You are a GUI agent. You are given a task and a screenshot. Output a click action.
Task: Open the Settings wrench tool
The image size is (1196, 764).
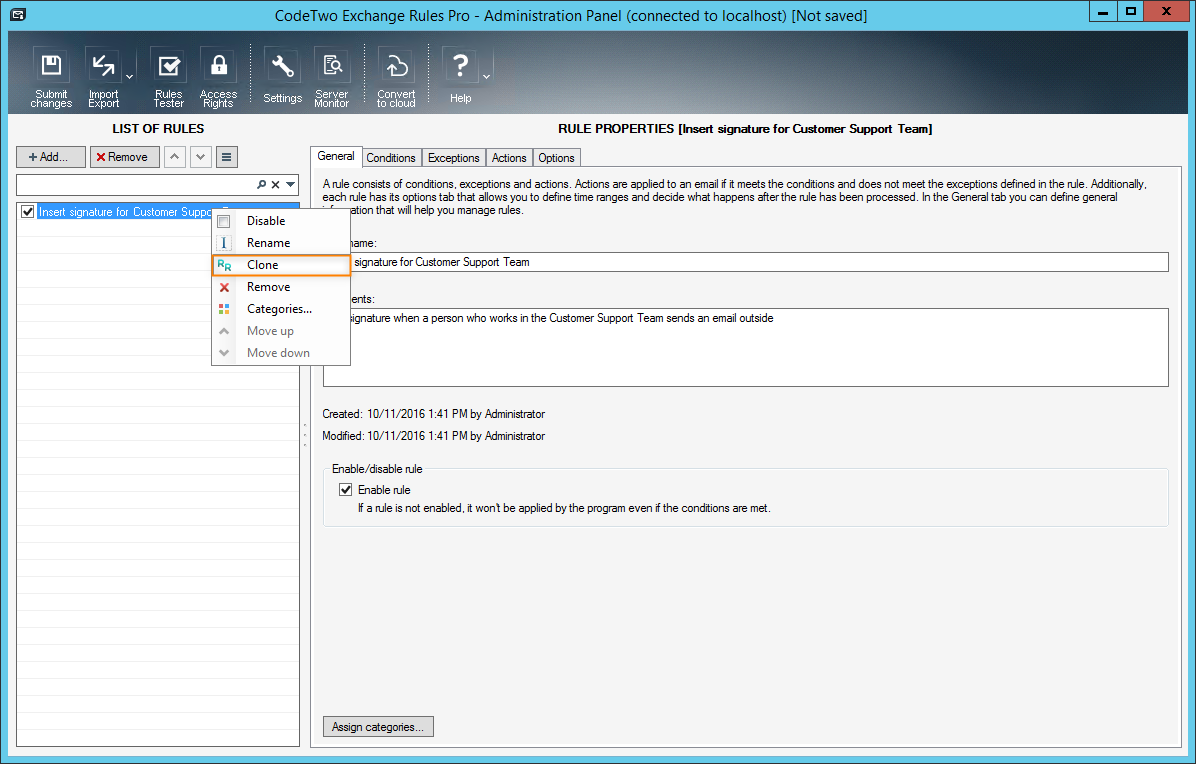click(x=282, y=77)
